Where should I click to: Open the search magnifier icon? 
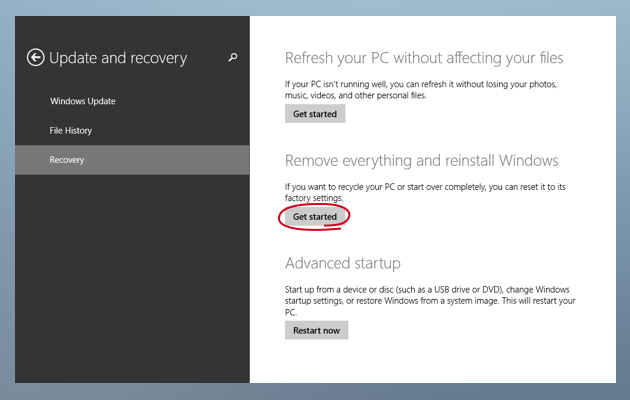(233, 57)
